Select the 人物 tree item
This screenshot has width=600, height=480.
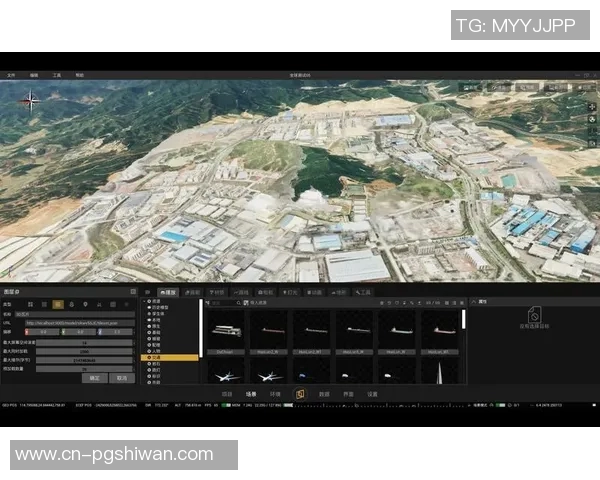coord(155,351)
